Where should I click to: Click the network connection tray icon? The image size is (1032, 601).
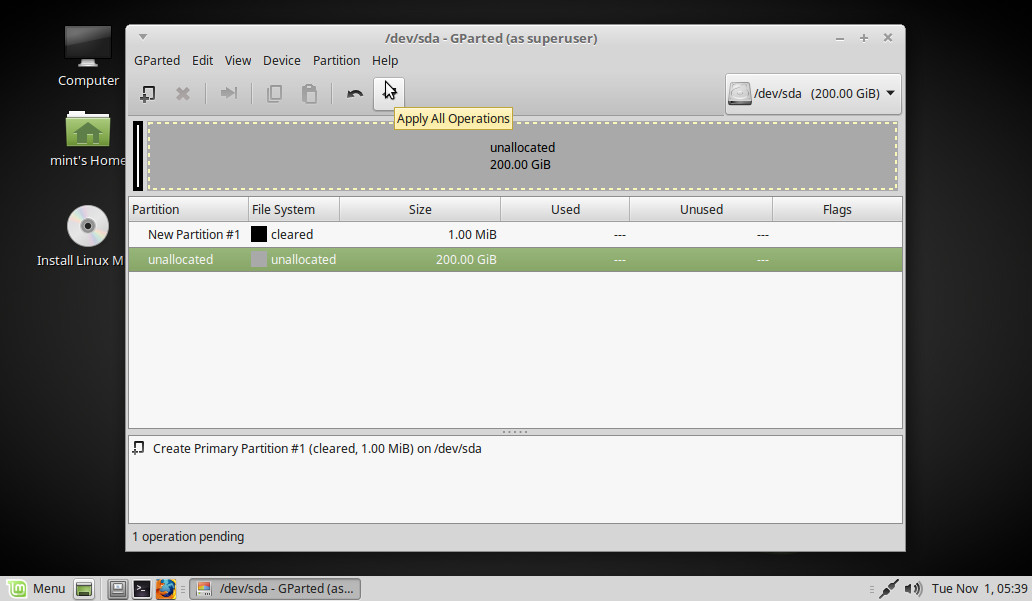click(x=887, y=589)
